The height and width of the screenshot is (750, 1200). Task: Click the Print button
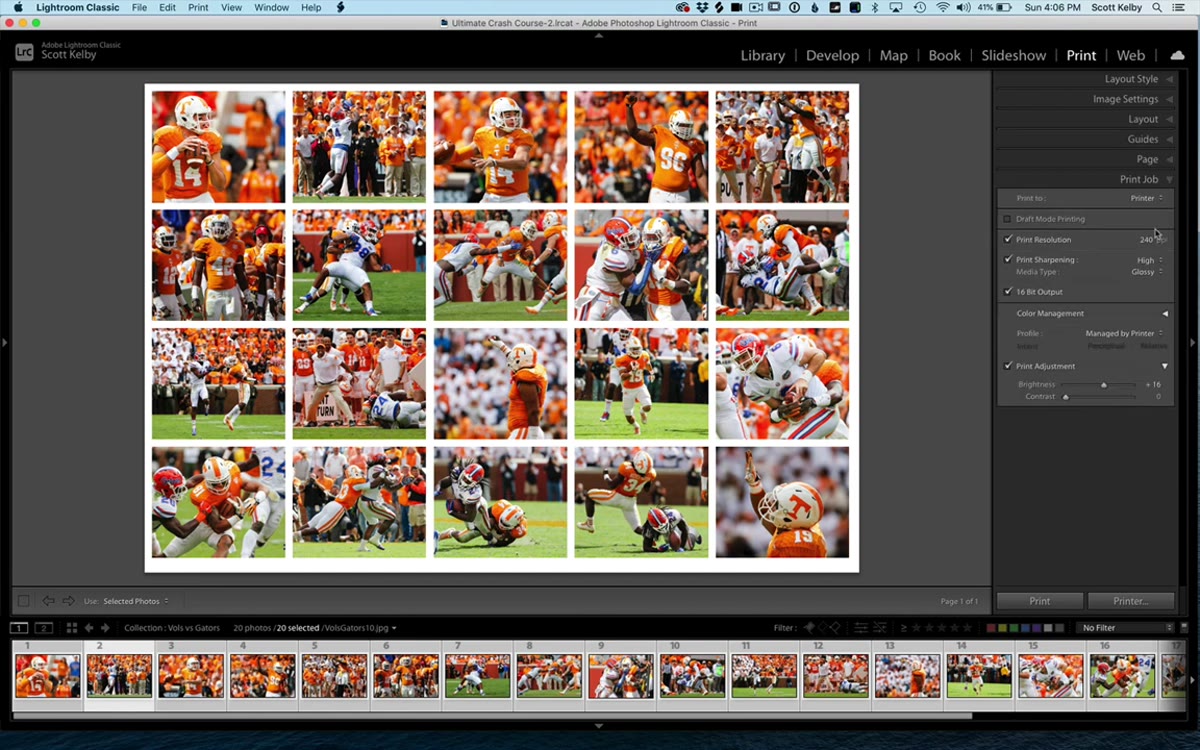click(x=1040, y=601)
